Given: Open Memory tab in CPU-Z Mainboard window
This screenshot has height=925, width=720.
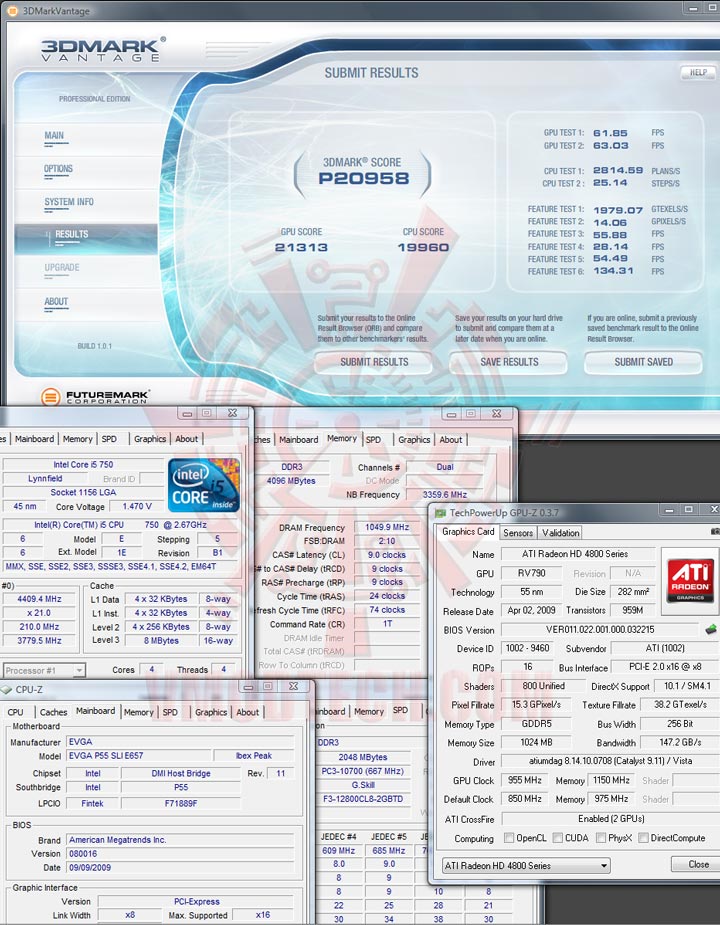Looking at the screenshot, I should [x=139, y=712].
